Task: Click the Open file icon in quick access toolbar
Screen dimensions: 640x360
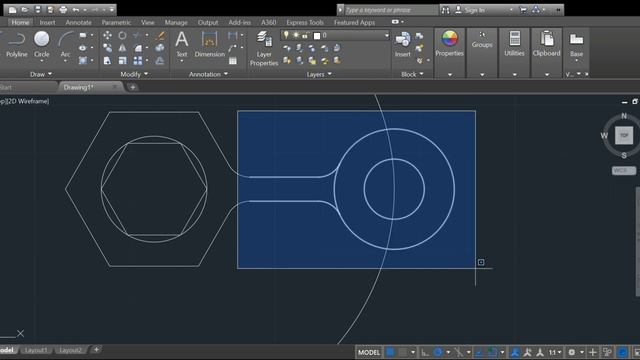Action: (x=25, y=9)
